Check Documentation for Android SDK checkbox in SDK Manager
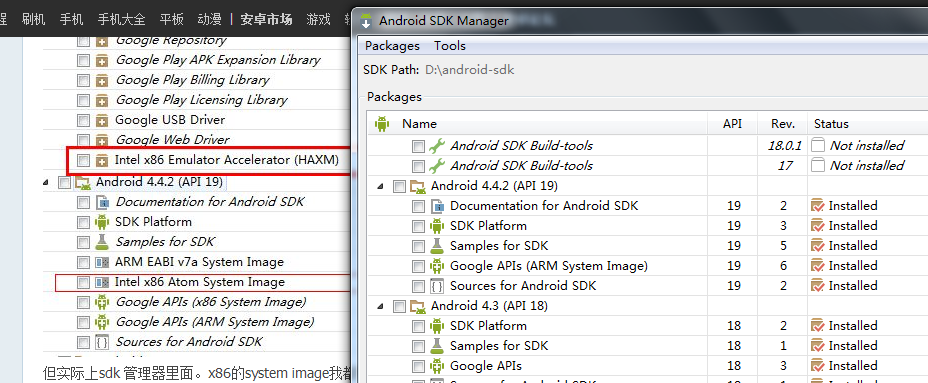928x383 pixels. point(418,206)
